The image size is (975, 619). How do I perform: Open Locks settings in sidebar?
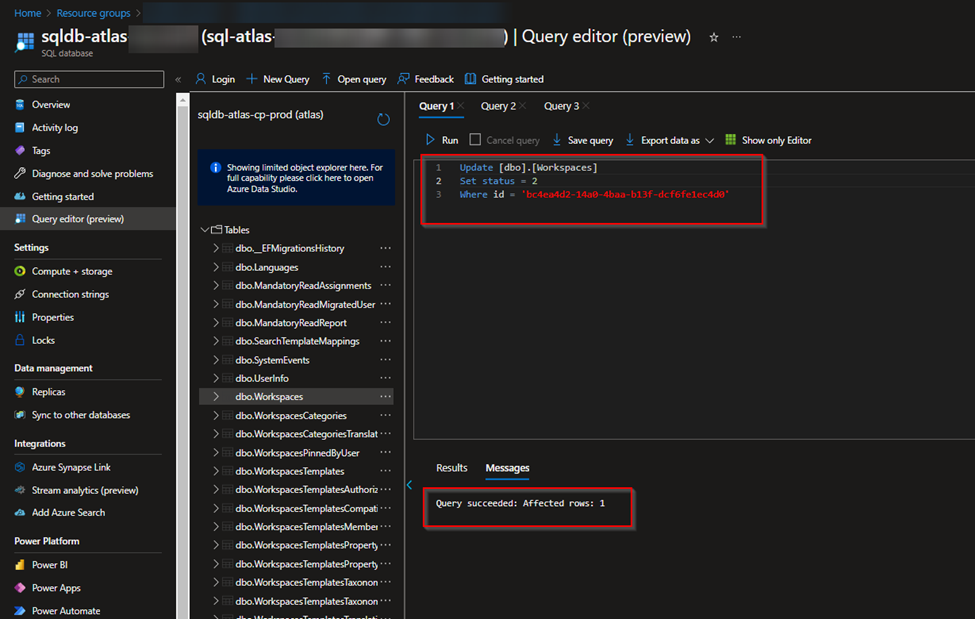click(43, 340)
